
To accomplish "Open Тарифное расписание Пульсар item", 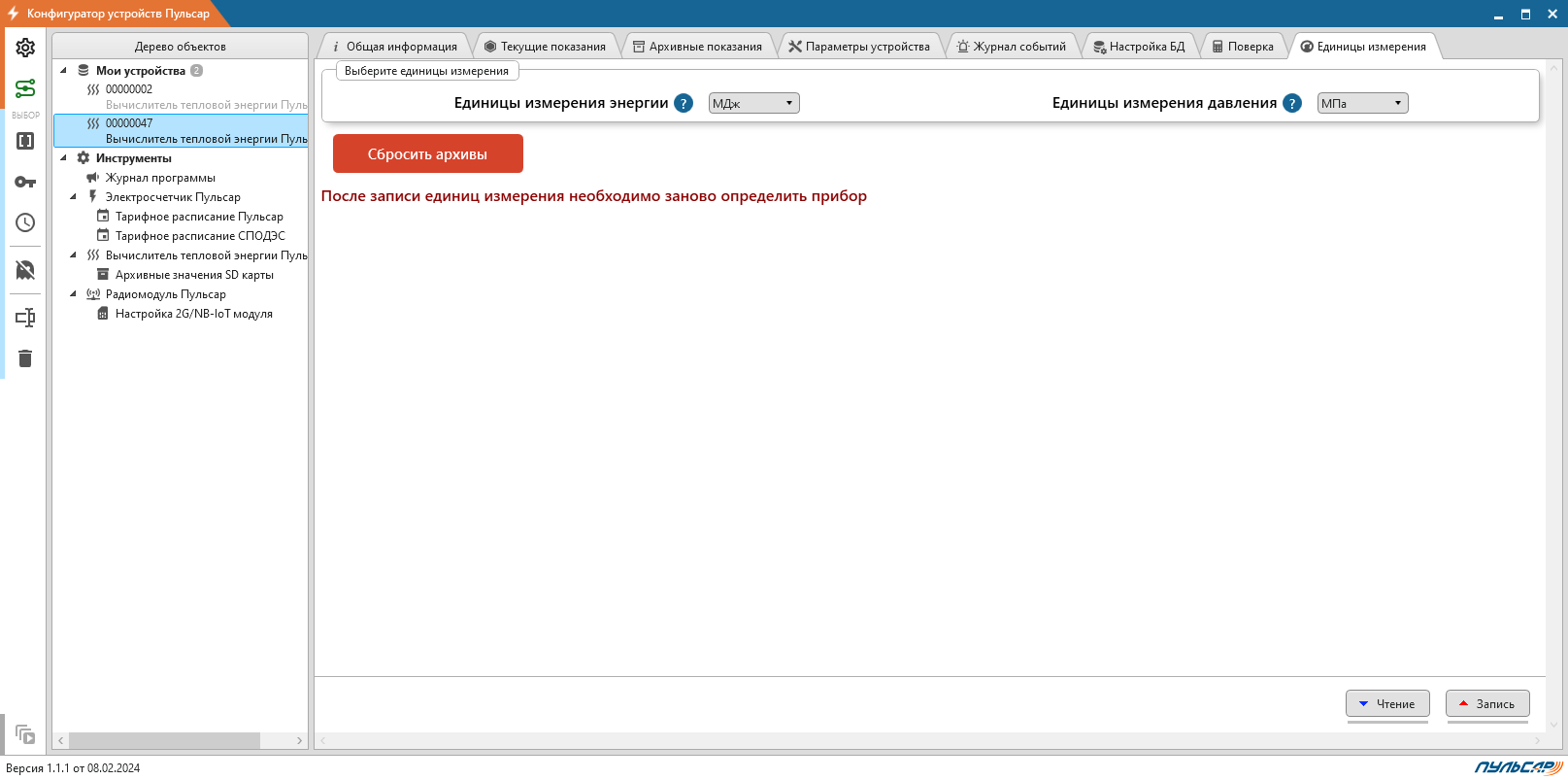I will [199, 217].
